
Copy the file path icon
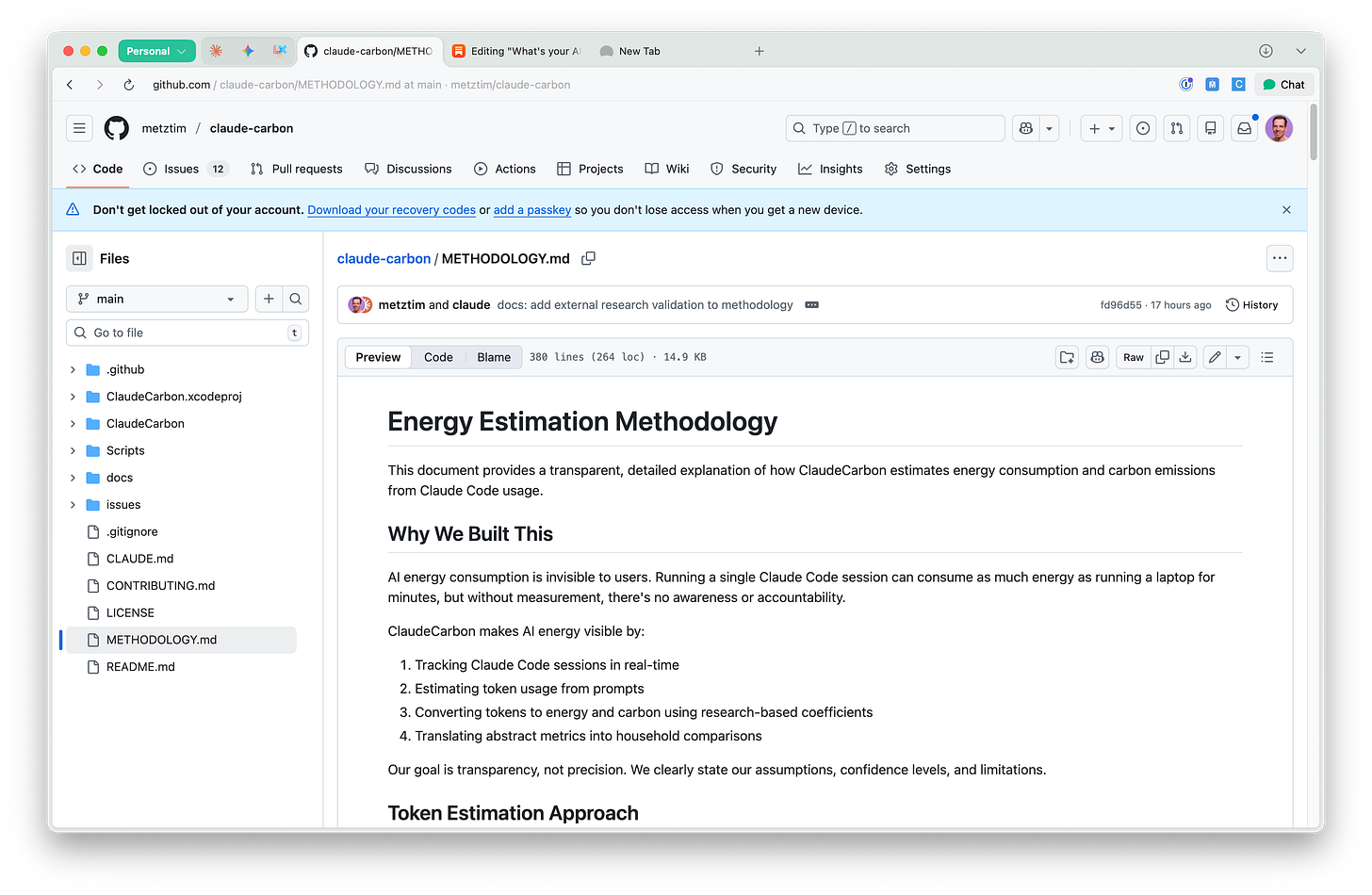pos(588,258)
